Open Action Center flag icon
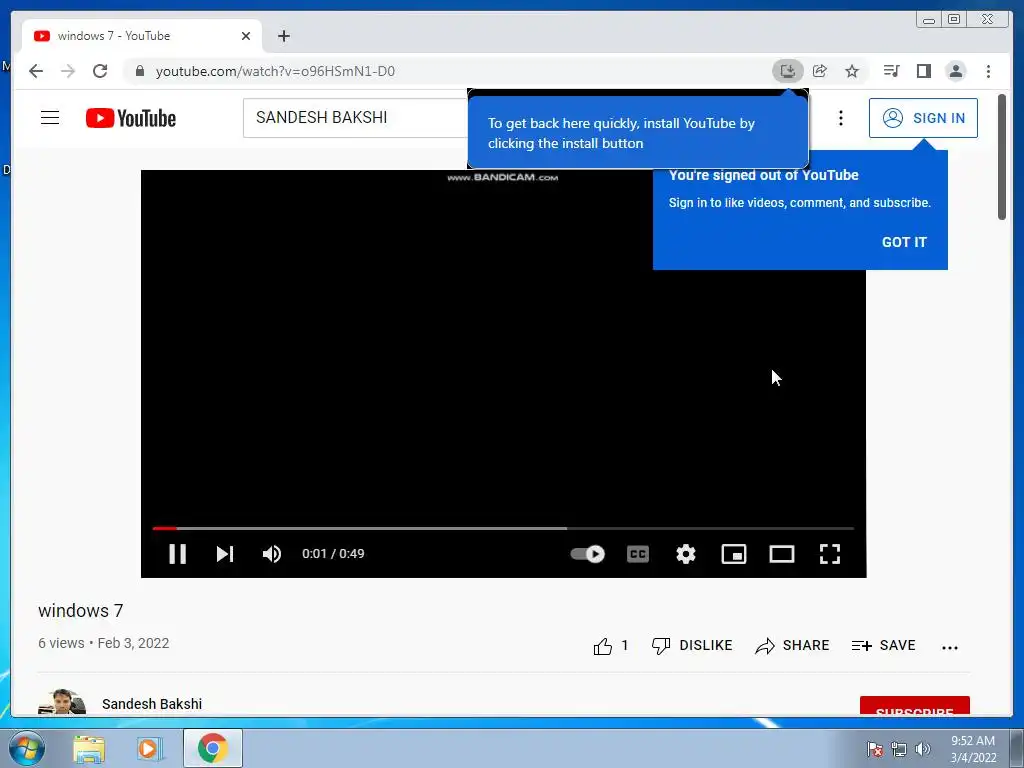This screenshot has width=1024, height=768. click(874, 749)
